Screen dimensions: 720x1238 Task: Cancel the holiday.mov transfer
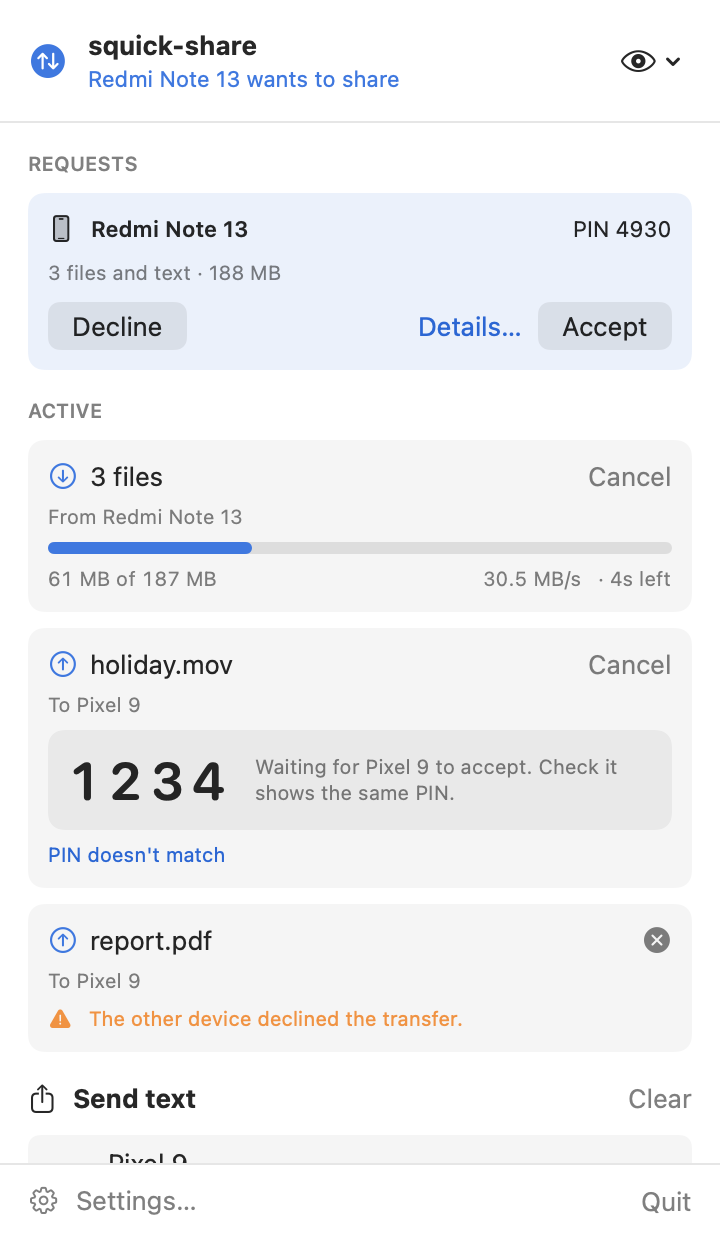(629, 665)
